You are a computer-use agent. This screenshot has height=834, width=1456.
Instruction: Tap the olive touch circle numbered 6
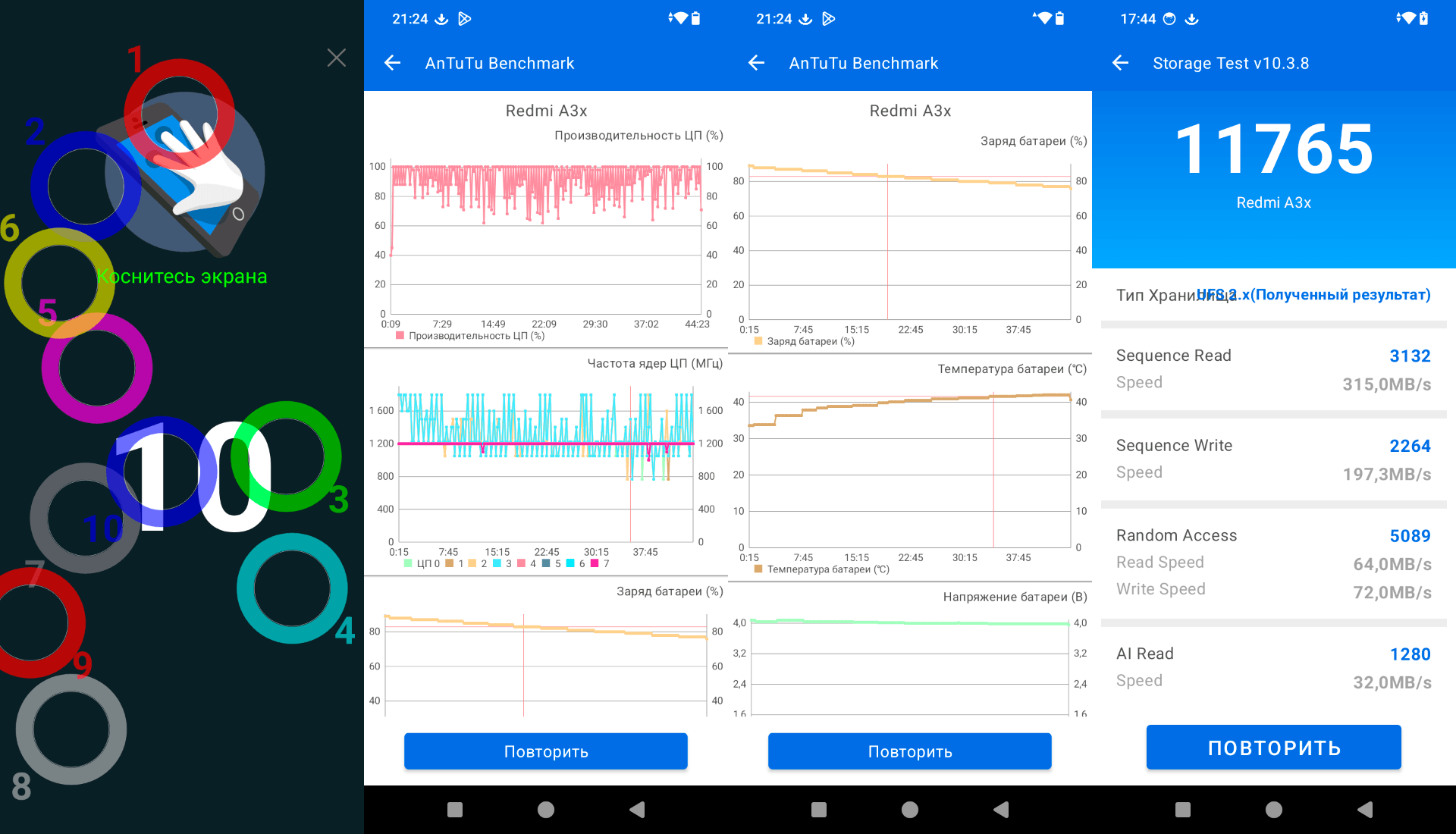tap(59, 283)
